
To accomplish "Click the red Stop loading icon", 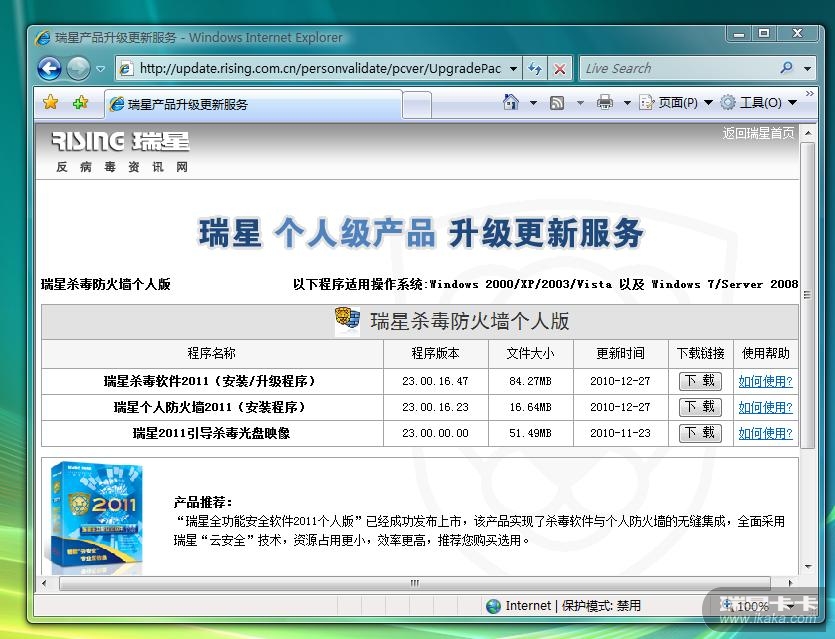I will click(x=560, y=69).
